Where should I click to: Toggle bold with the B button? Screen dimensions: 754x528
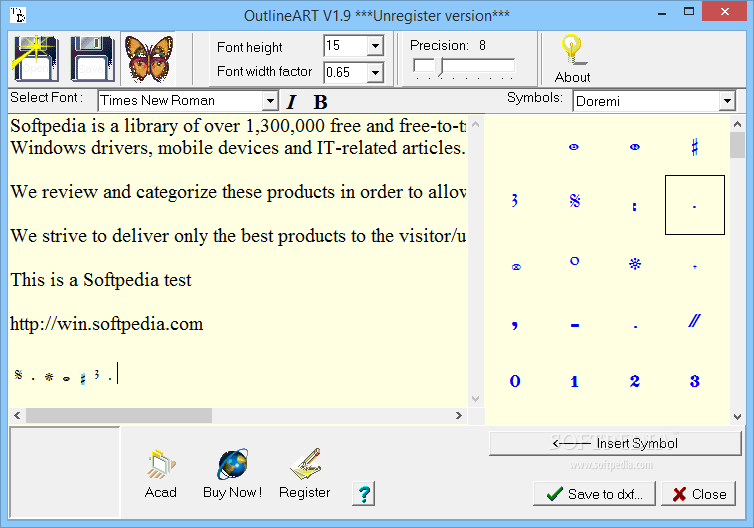pyautogui.click(x=320, y=102)
